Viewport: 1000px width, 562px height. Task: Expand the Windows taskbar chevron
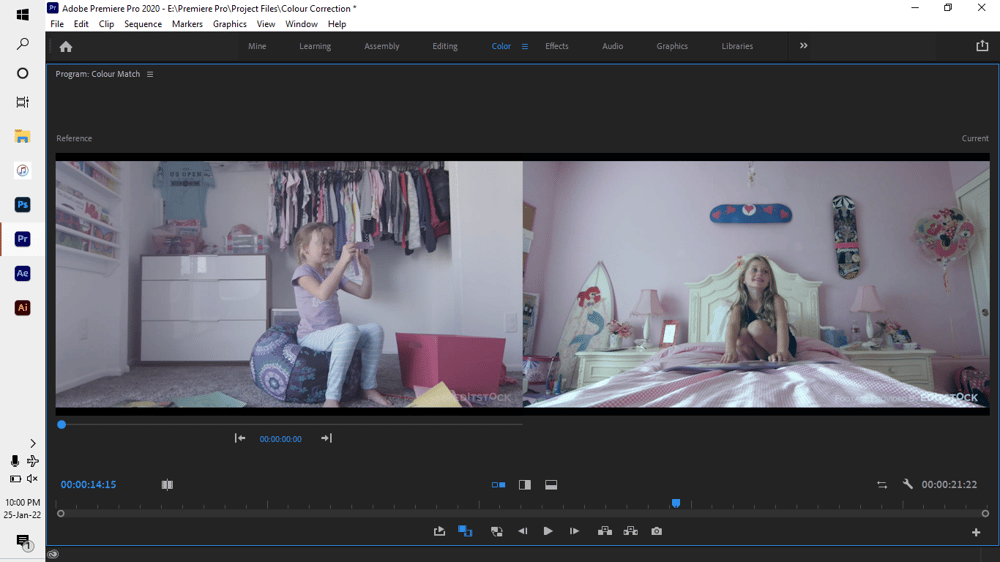tap(33, 443)
